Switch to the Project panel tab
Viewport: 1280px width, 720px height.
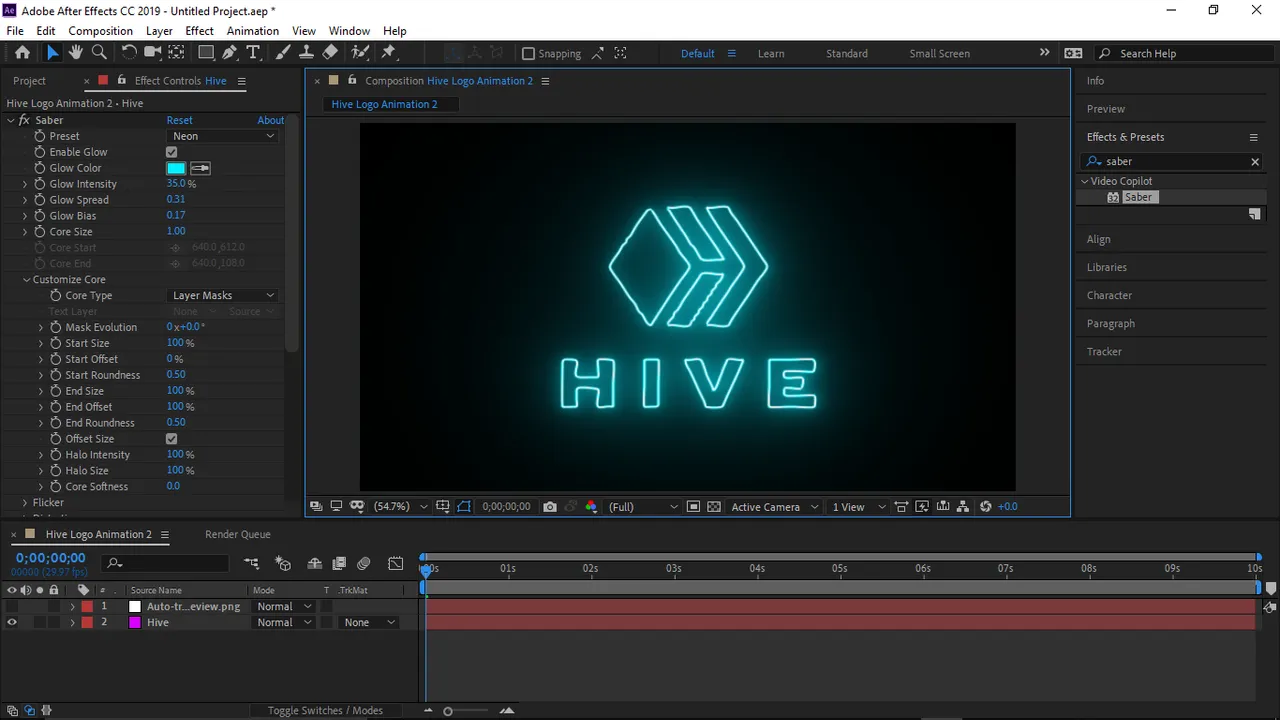click(29, 81)
